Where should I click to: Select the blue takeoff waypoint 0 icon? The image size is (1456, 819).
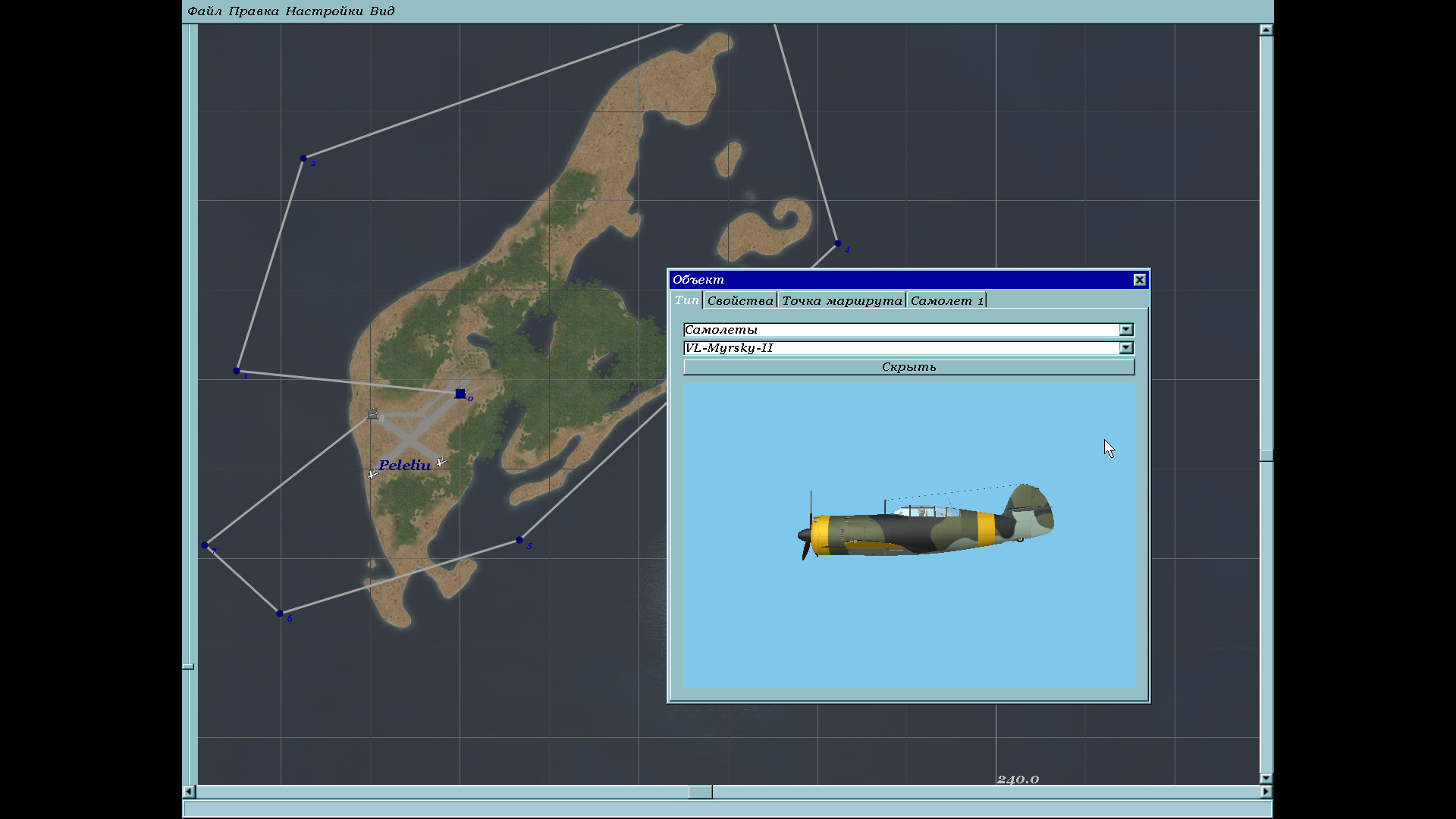click(460, 394)
